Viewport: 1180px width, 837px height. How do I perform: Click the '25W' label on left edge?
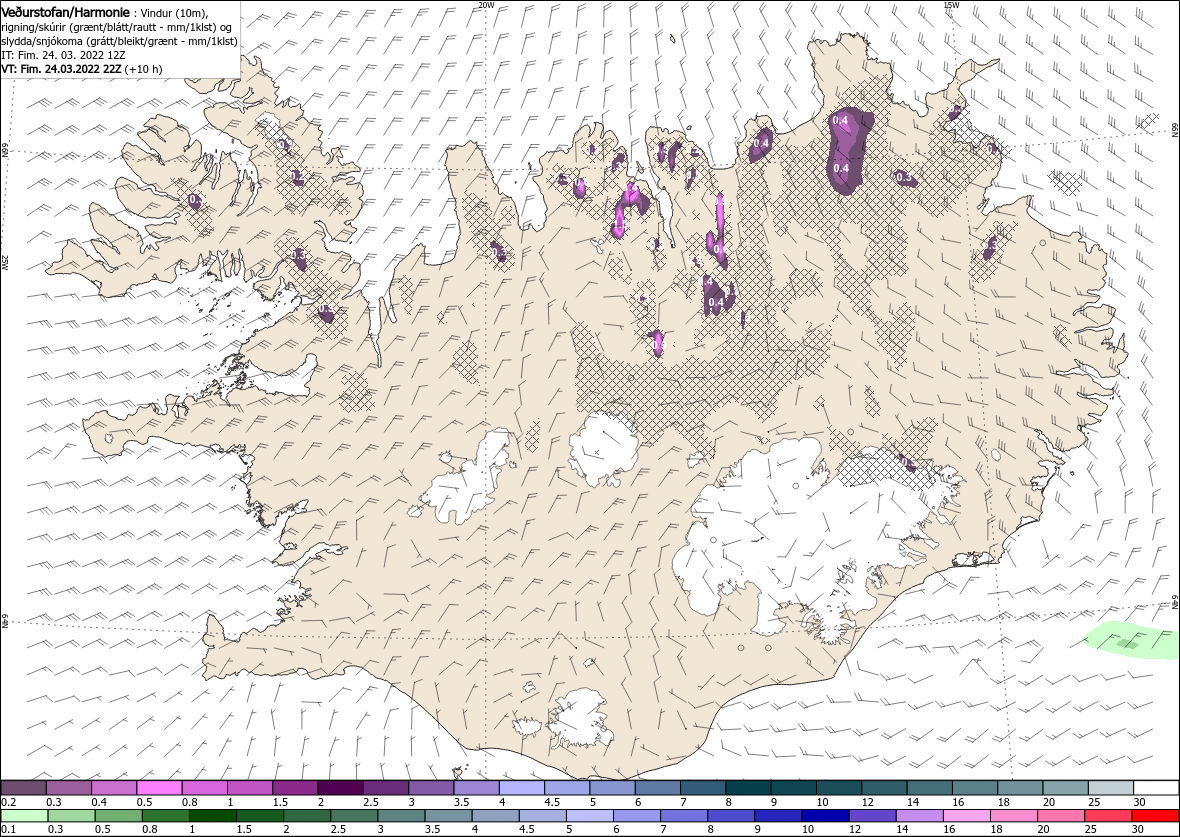(5, 263)
